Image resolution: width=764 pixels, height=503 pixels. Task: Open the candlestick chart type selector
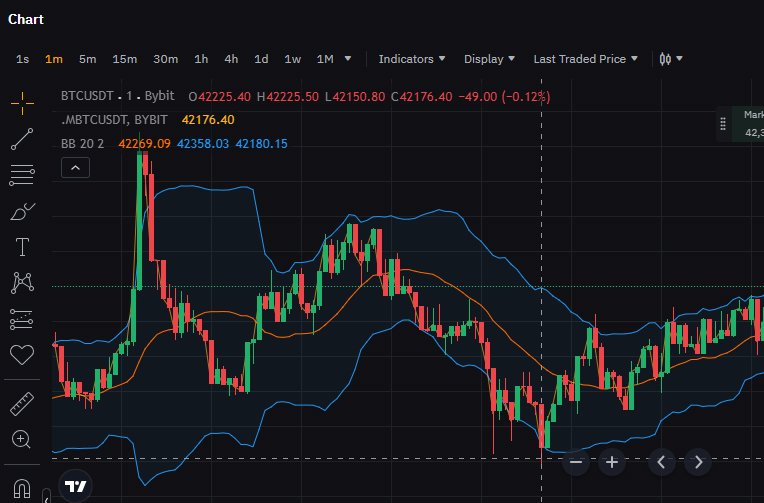[x=670, y=59]
